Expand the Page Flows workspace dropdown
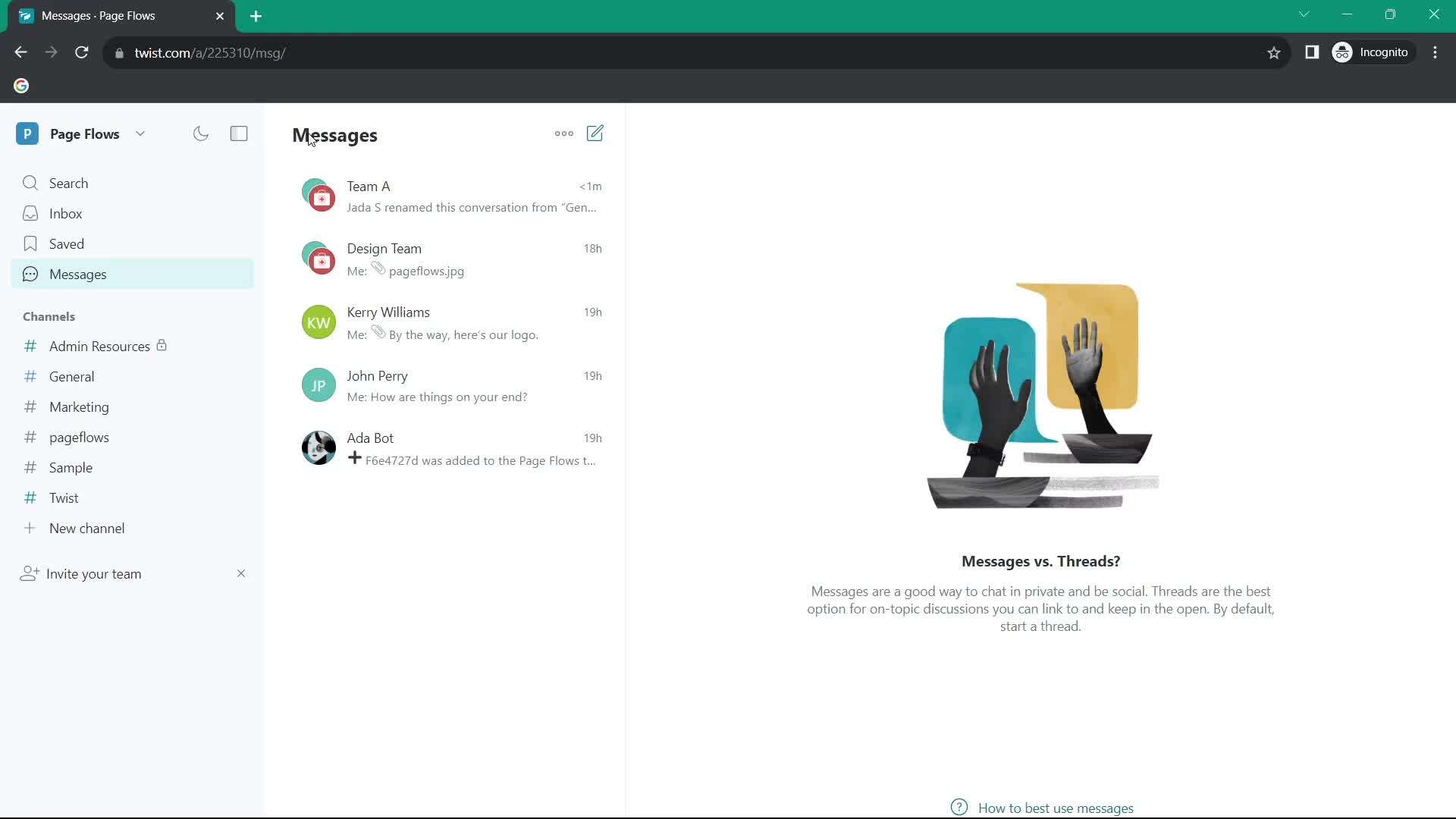 [x=140, y=133]
